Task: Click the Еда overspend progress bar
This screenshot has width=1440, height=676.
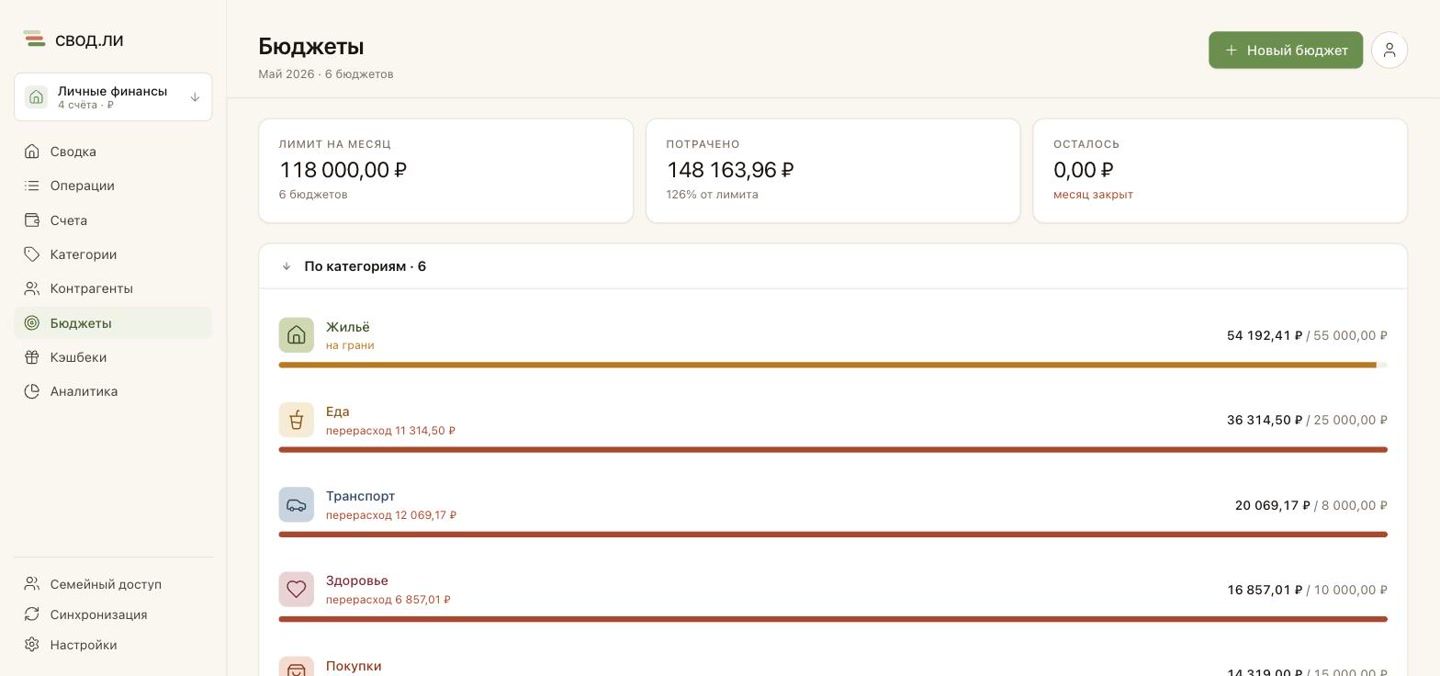Action: pos(833,450)
